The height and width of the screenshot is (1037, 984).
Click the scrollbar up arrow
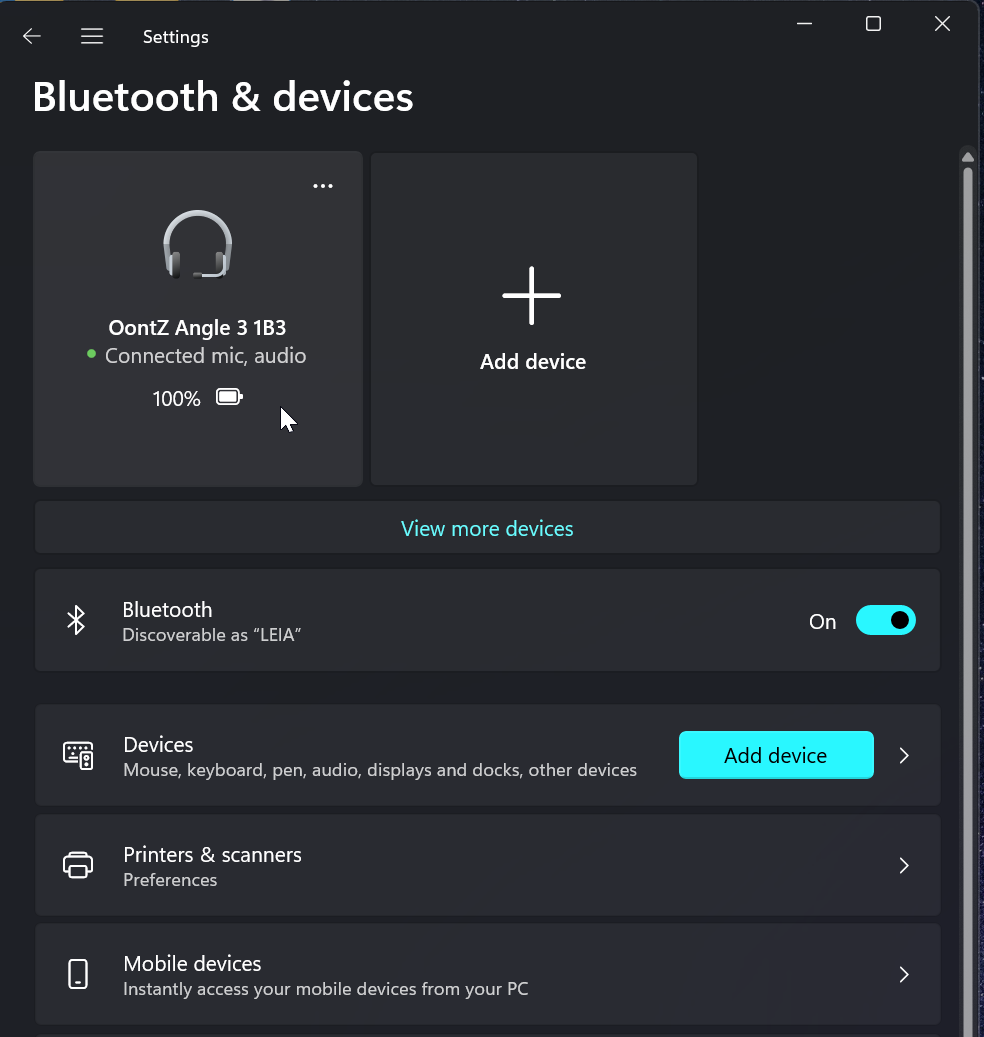(967, 157)
